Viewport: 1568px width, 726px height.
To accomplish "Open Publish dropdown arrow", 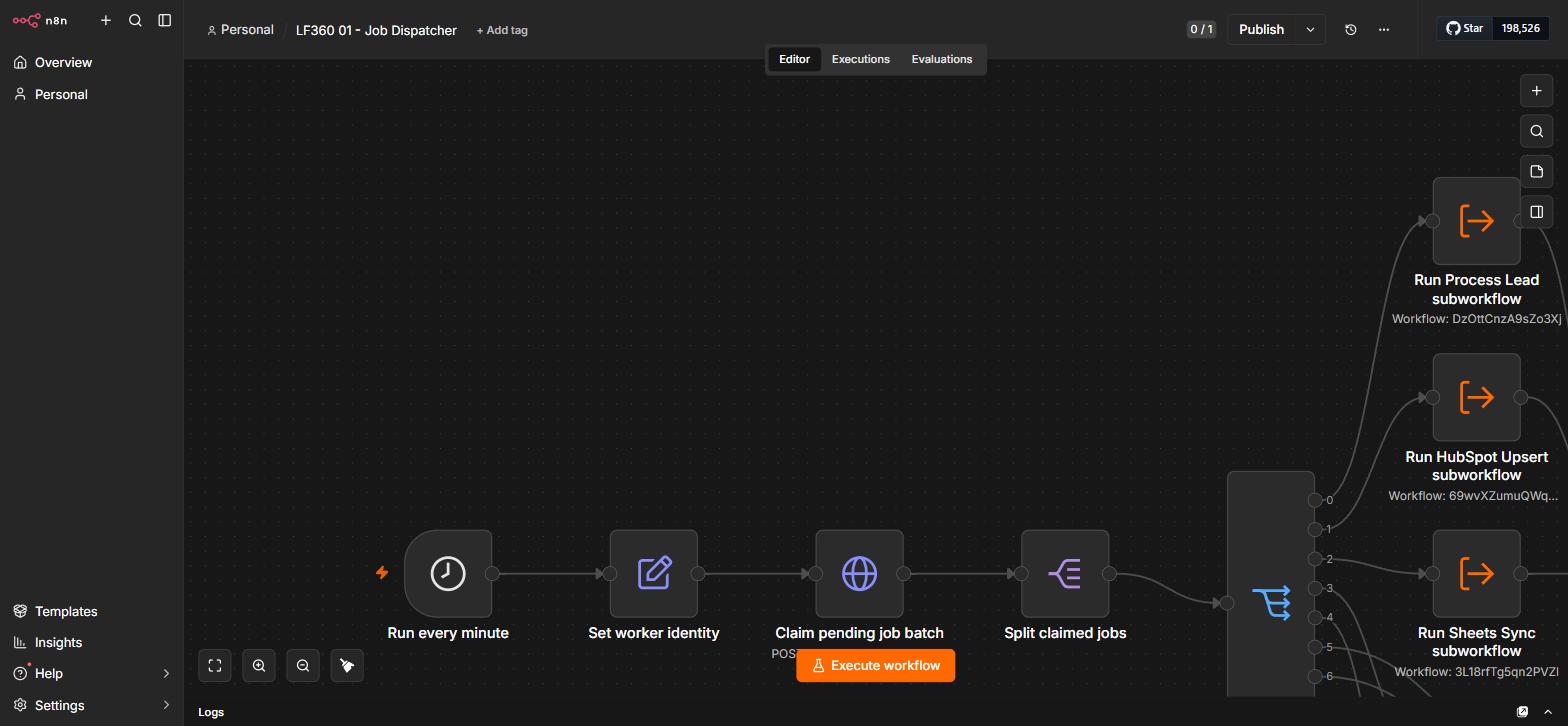I will tap(1310, 29).
